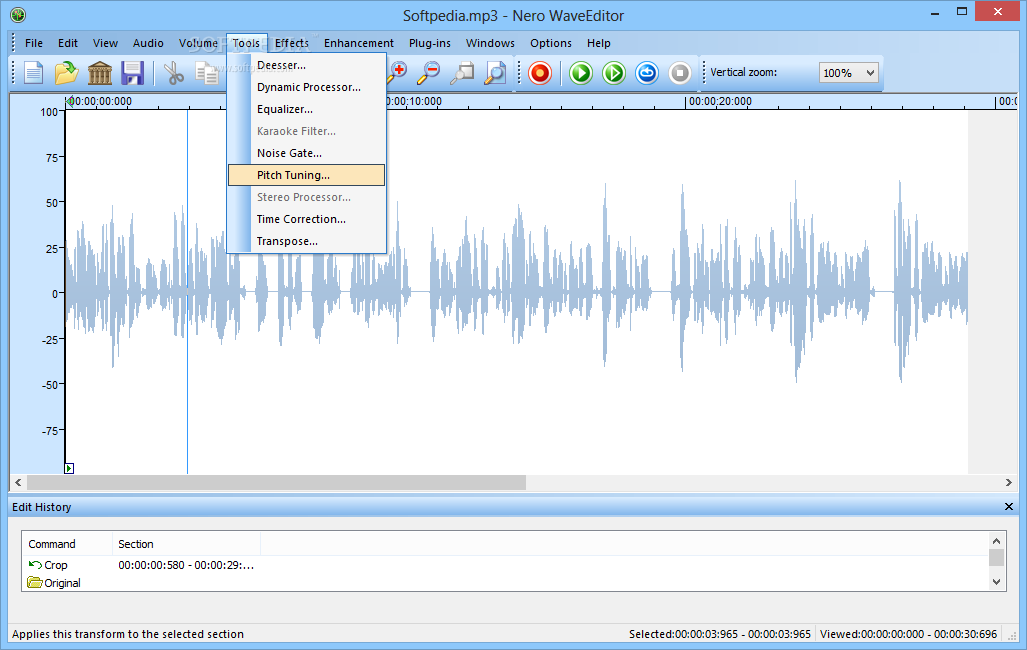
Task: Open the Windows menu
Action: [490, 43]
